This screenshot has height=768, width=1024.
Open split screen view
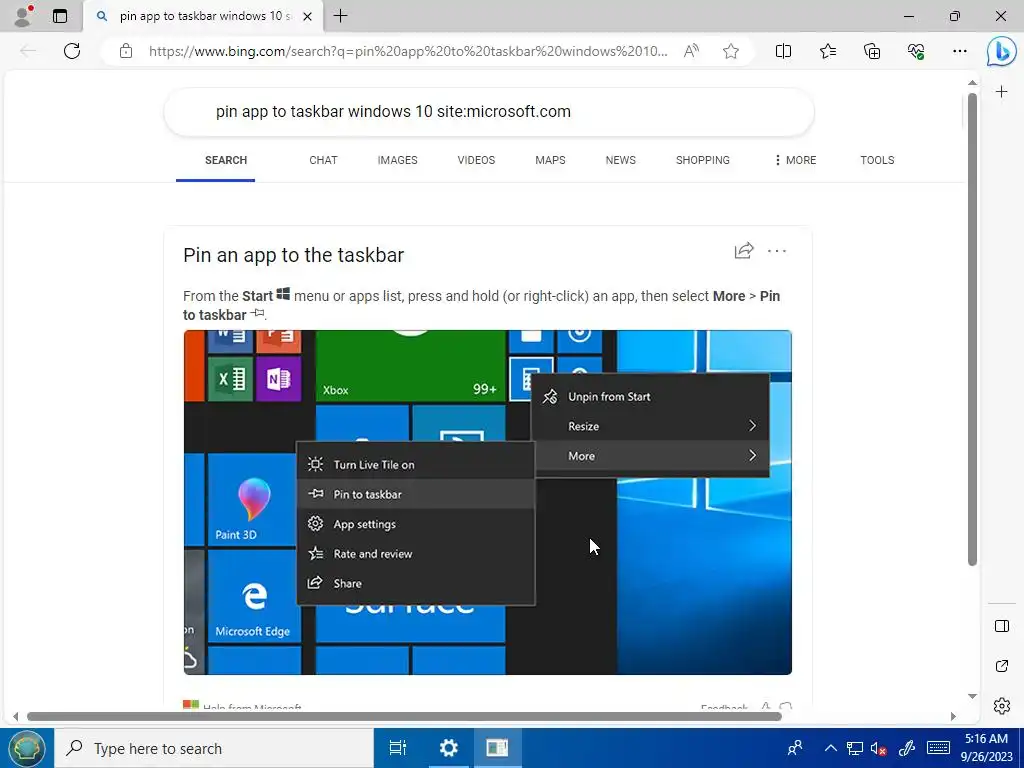tap(783, 51)
